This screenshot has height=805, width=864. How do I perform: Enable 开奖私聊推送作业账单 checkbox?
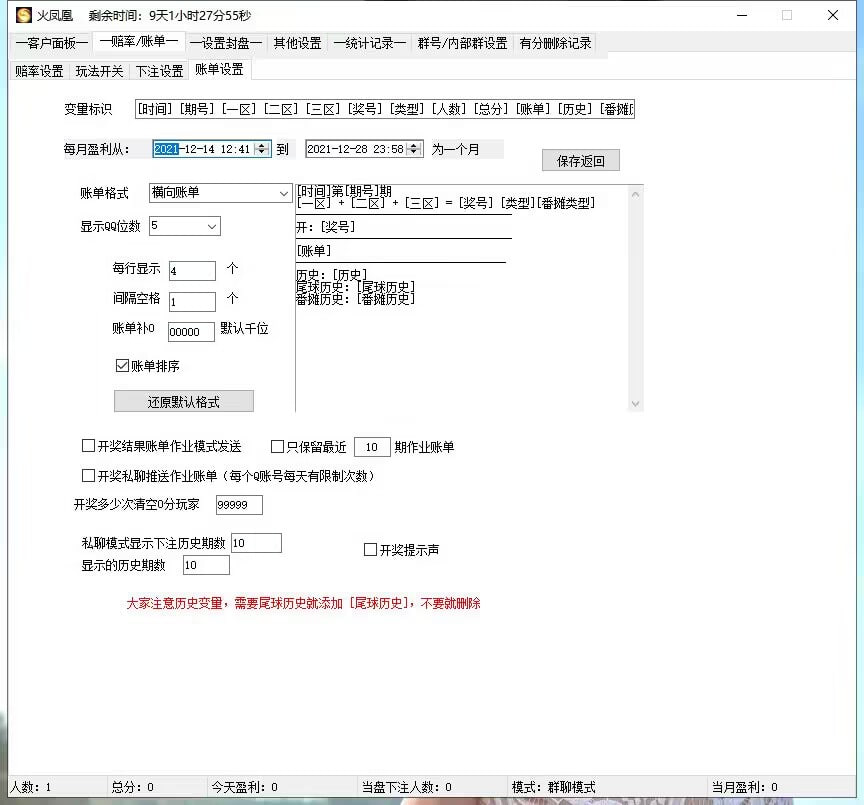(x=88, y=476)
